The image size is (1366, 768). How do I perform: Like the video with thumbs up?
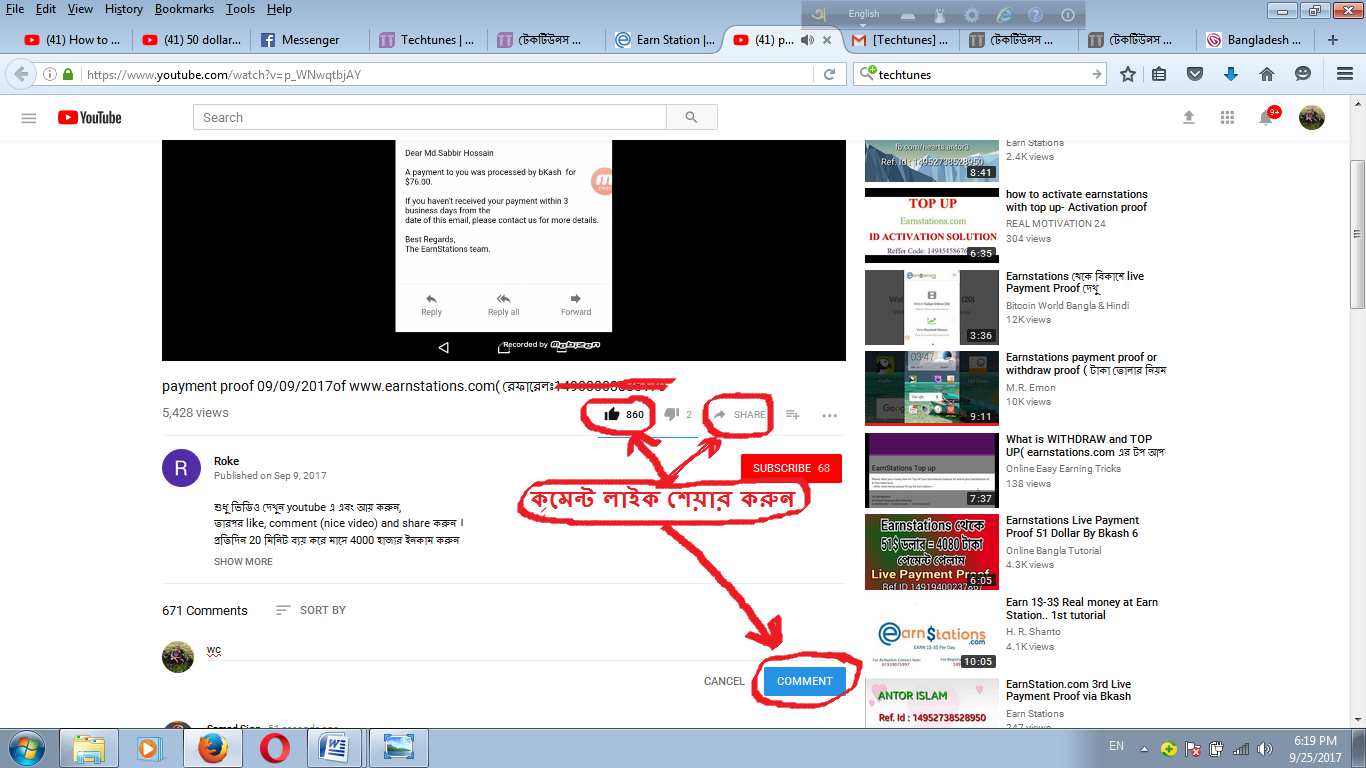click(x=612, y=414)
